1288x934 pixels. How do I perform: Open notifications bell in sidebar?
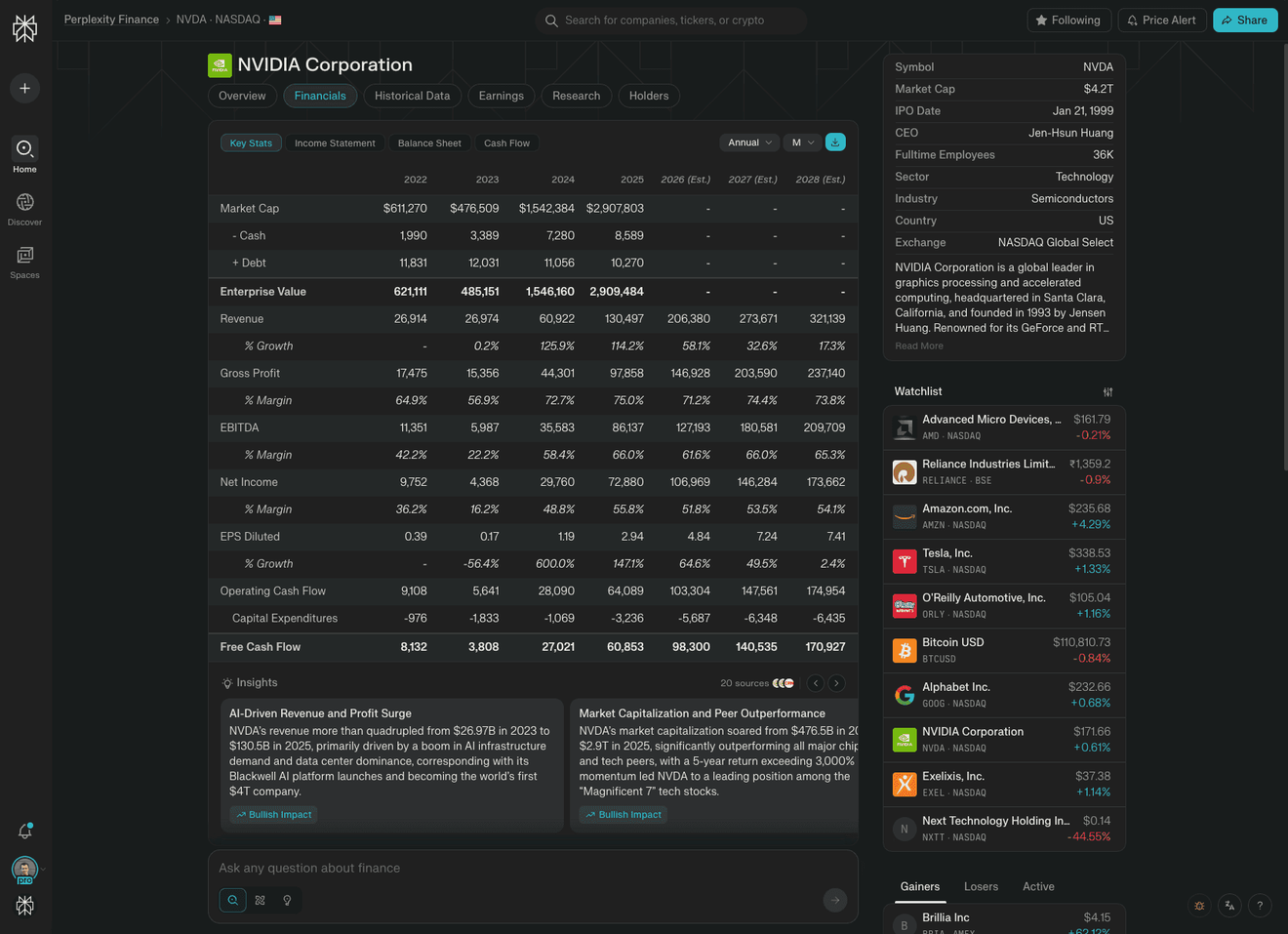[24, 831]
